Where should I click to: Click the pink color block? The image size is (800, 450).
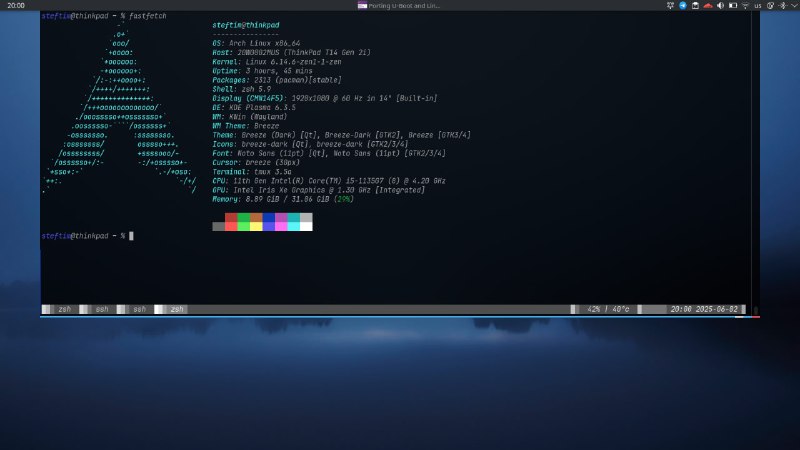click(281, 227)
